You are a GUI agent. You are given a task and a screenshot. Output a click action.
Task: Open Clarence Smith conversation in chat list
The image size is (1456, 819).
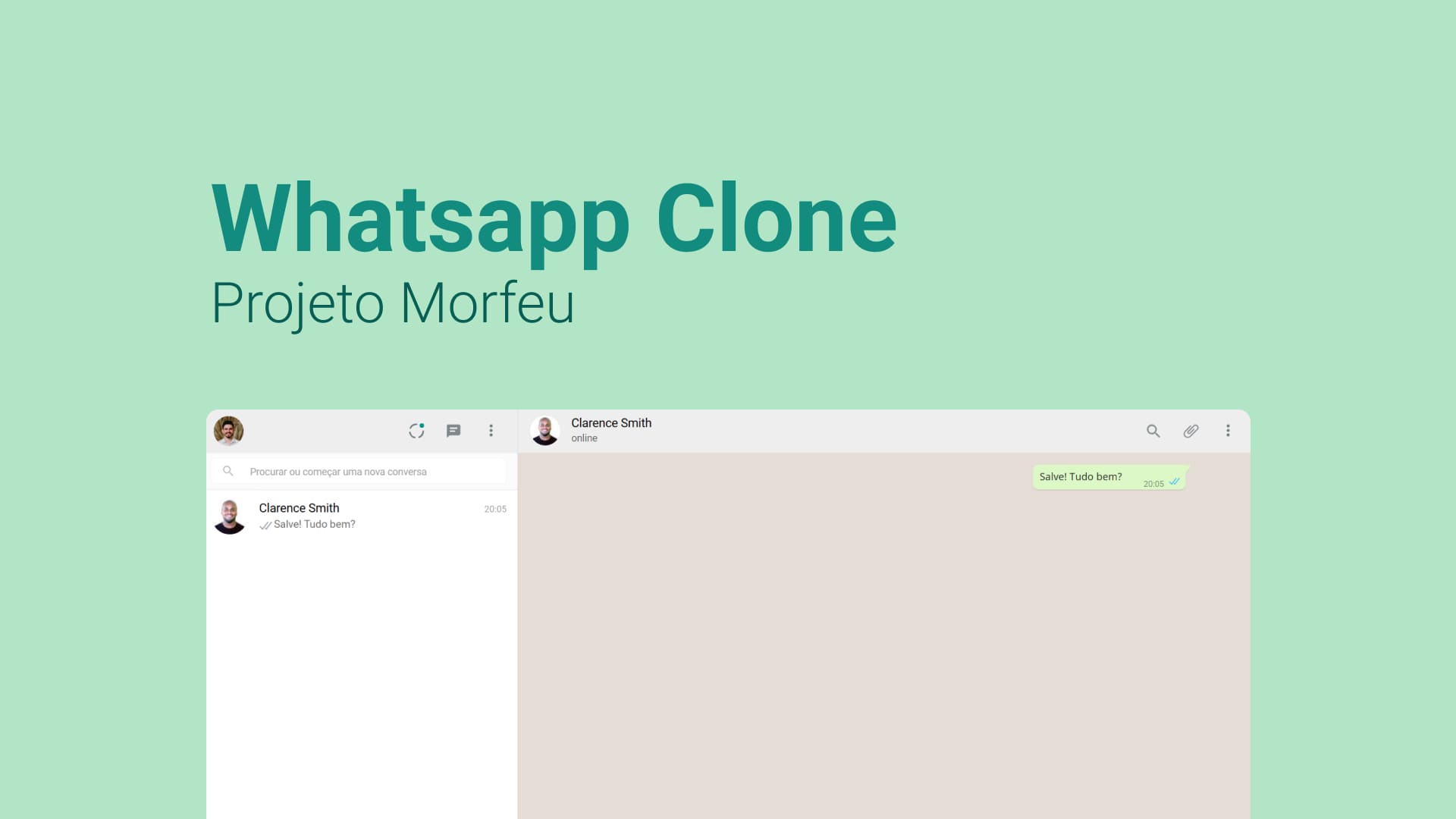click(x=362, y=516)
